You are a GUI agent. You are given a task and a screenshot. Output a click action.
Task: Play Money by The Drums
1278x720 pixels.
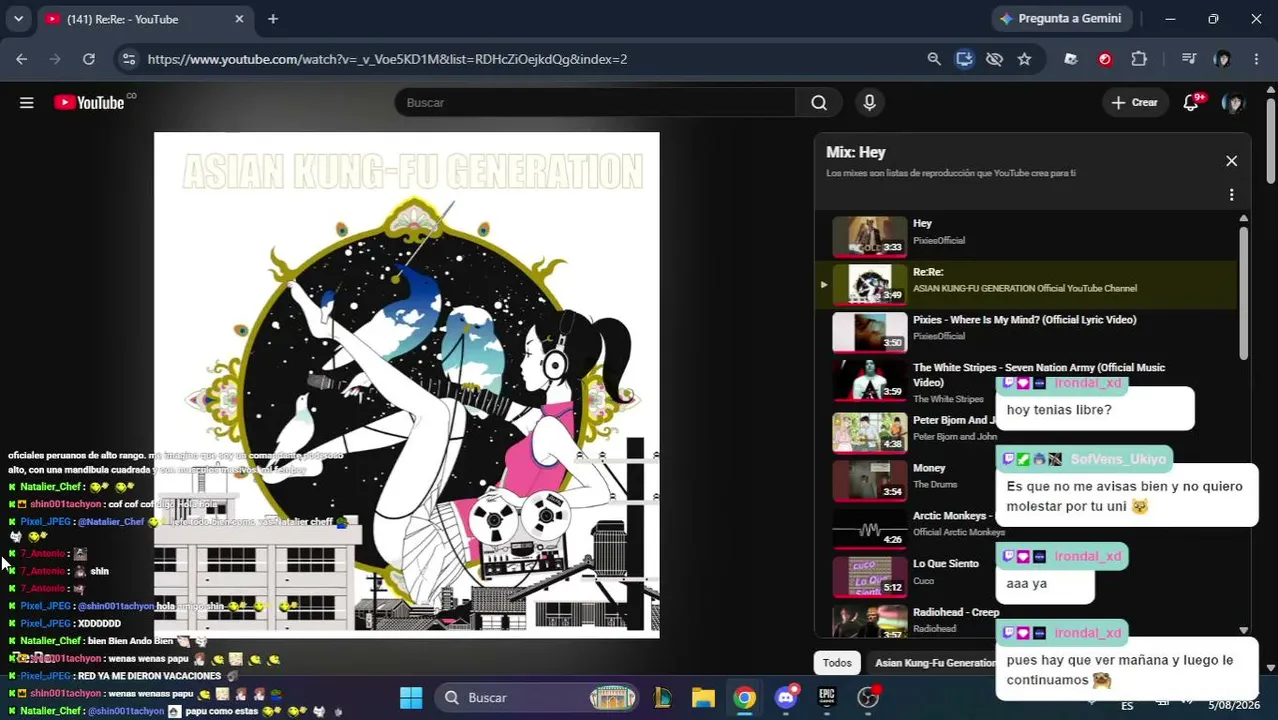pos(870,480)
